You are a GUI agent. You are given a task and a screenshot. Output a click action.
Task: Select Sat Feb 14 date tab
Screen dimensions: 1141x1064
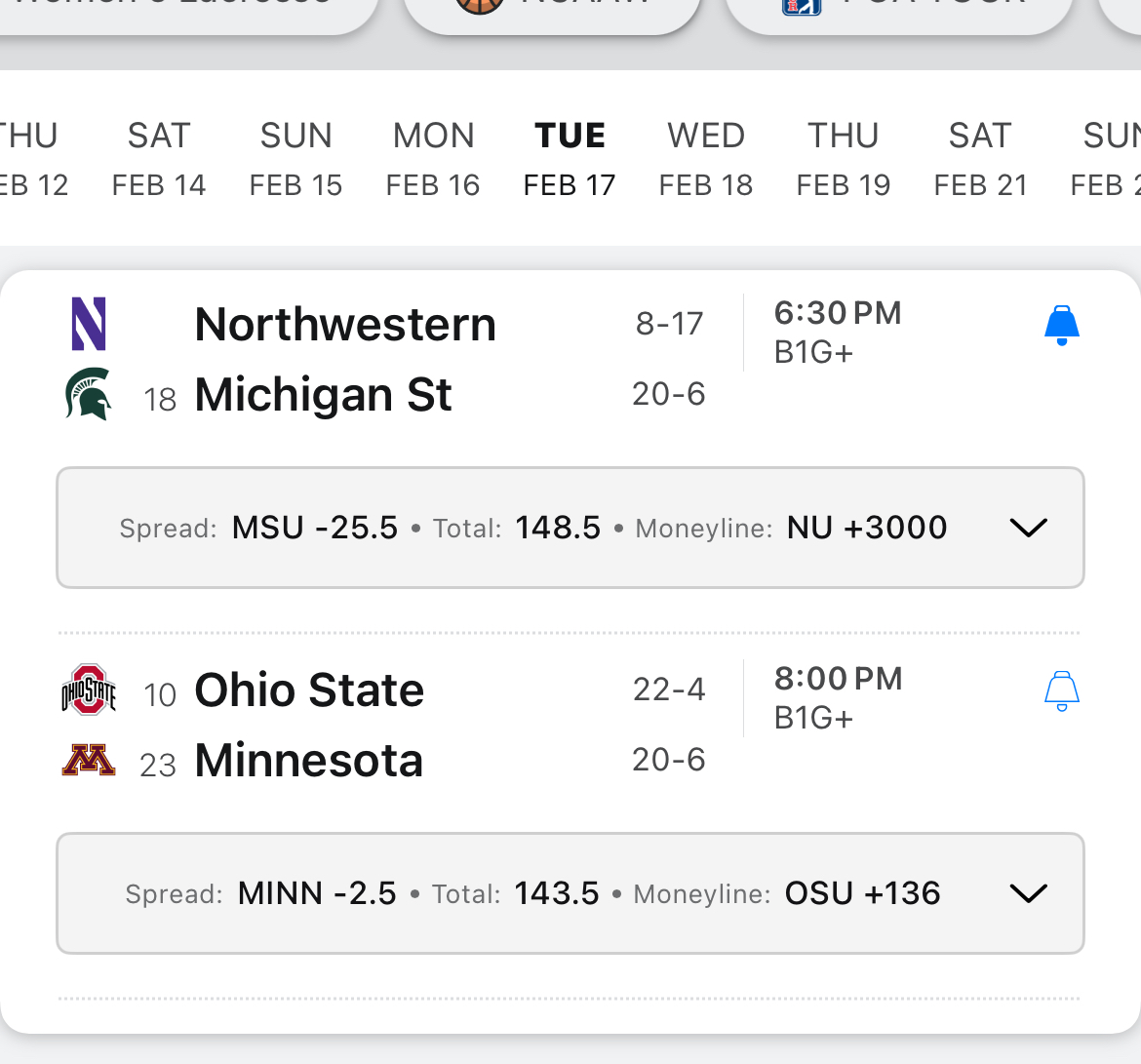click(159, 159)
